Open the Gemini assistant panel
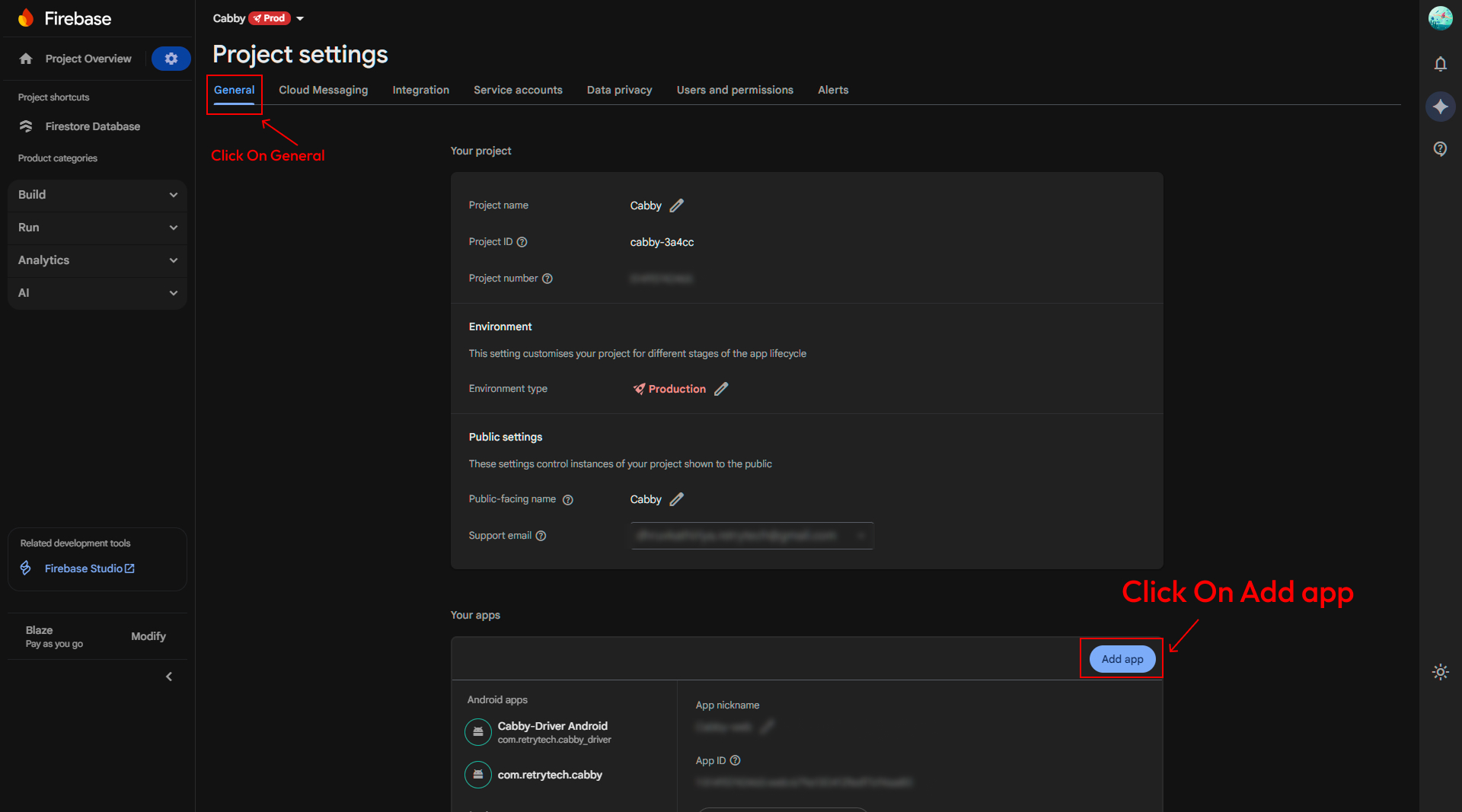This screenshot has width=1462, height=812. 1441,107
